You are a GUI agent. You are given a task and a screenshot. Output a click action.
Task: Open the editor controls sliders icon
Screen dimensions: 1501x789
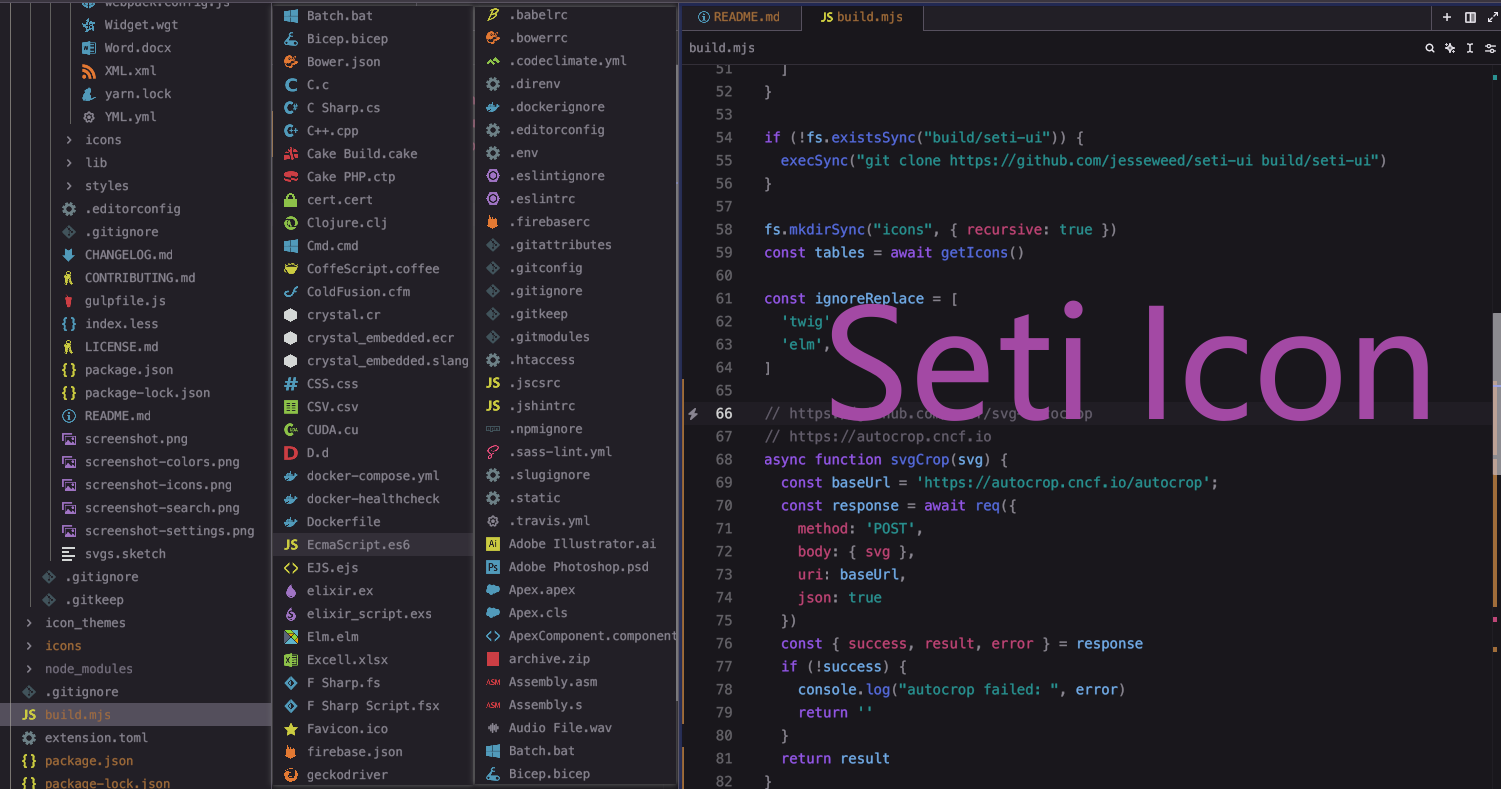(1490, 48)
